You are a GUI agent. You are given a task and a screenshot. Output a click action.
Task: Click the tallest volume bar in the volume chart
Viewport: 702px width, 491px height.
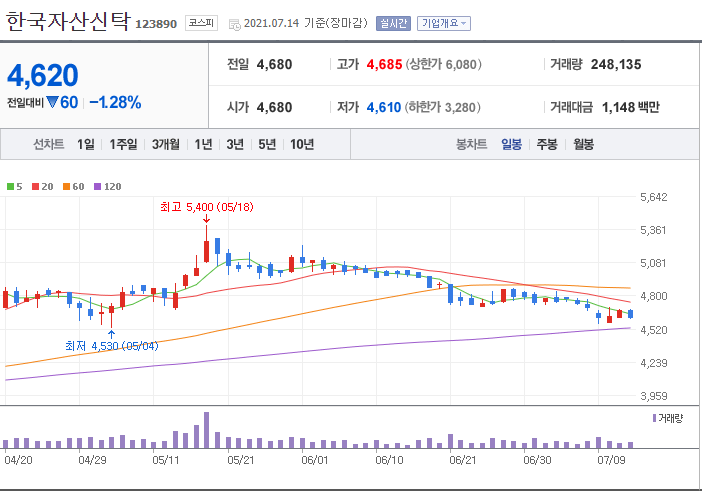click(206, 430)
